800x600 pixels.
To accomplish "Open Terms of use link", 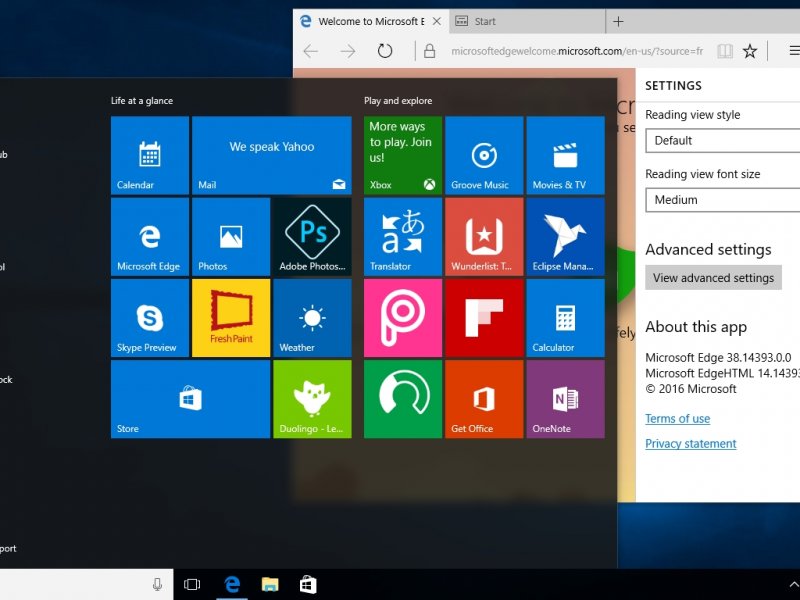I will coord(678,419).
